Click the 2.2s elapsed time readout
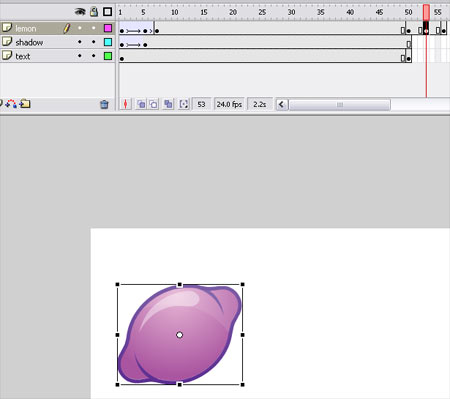Viewport: 450px width, 399px height. [x=260, y=104]
